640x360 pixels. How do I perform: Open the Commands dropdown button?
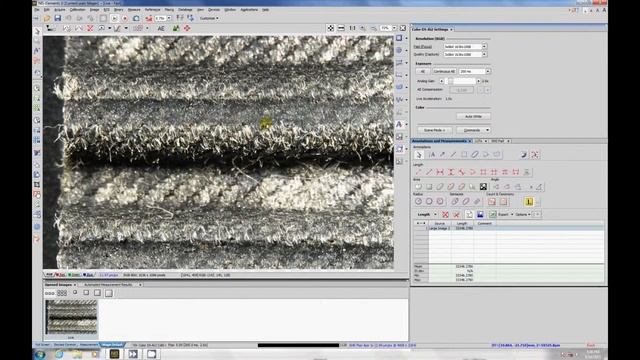click(x=473, y=130)
